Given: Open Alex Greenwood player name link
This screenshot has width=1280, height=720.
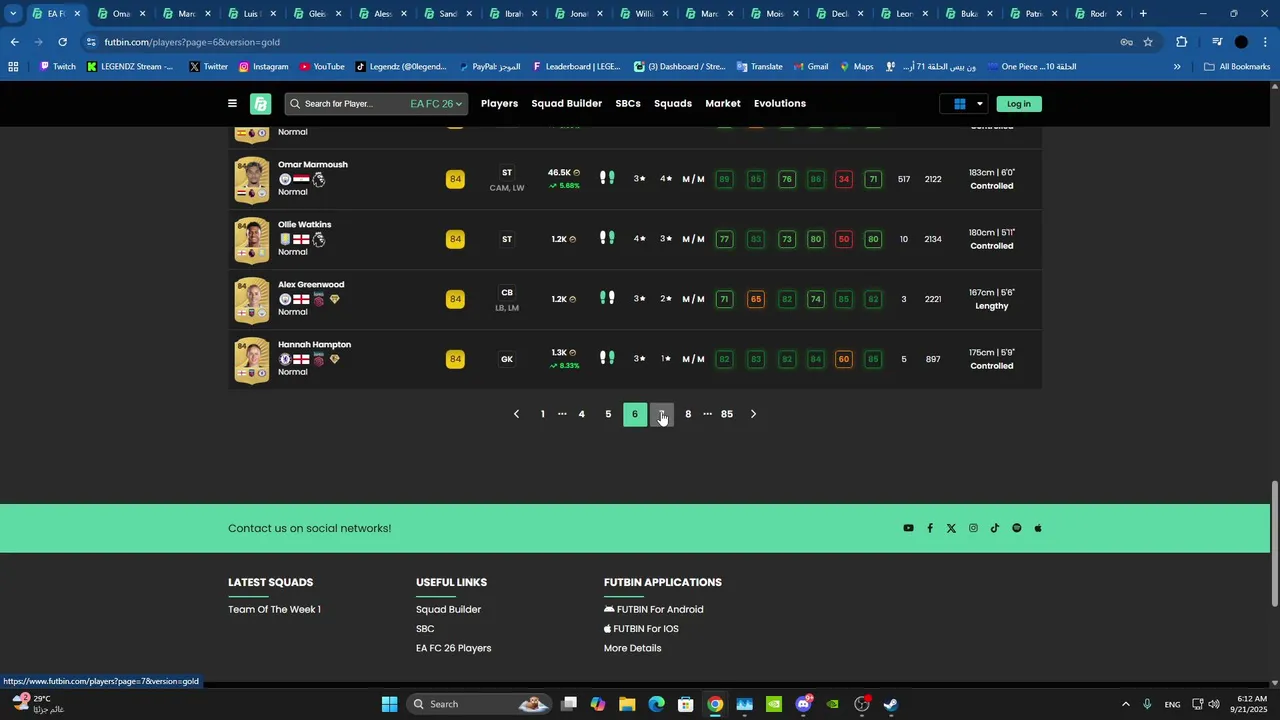Looking at the screenshot, I should tap(311, 285).
